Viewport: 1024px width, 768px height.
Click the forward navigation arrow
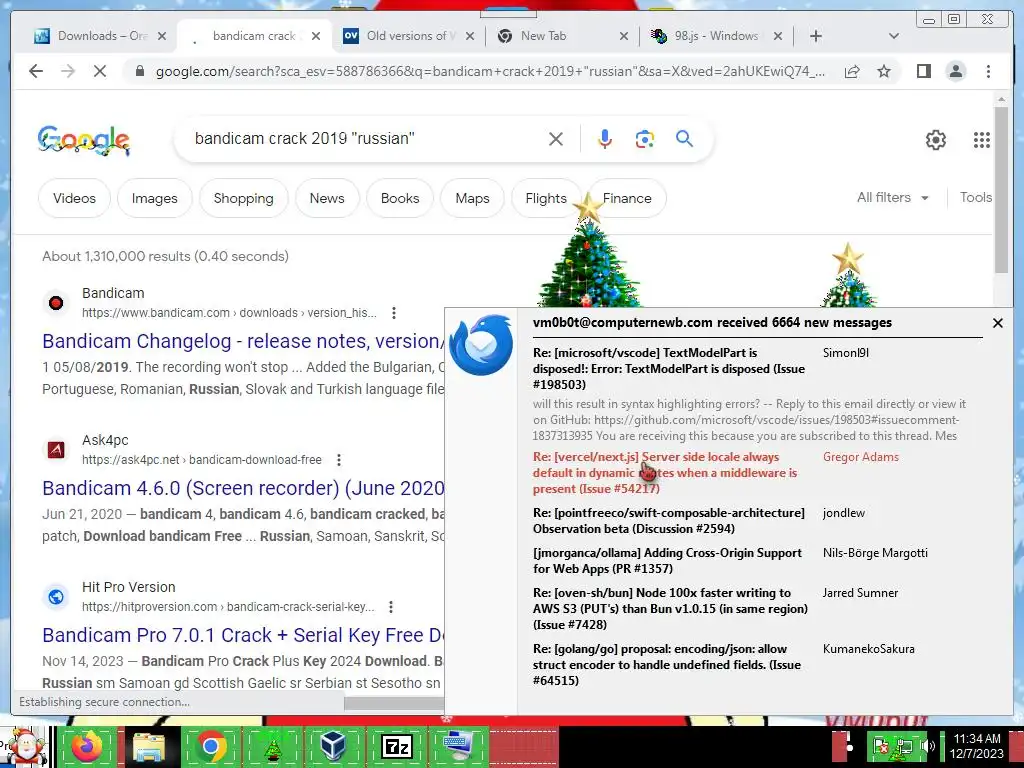tap(68, 71)
